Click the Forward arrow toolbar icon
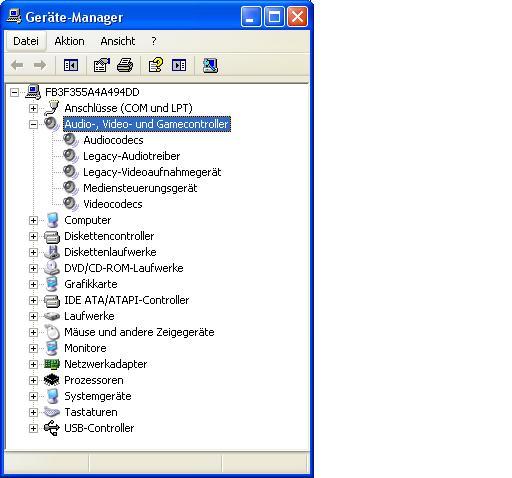The width and height of the screenshot is (512, 478). [40, 65]
